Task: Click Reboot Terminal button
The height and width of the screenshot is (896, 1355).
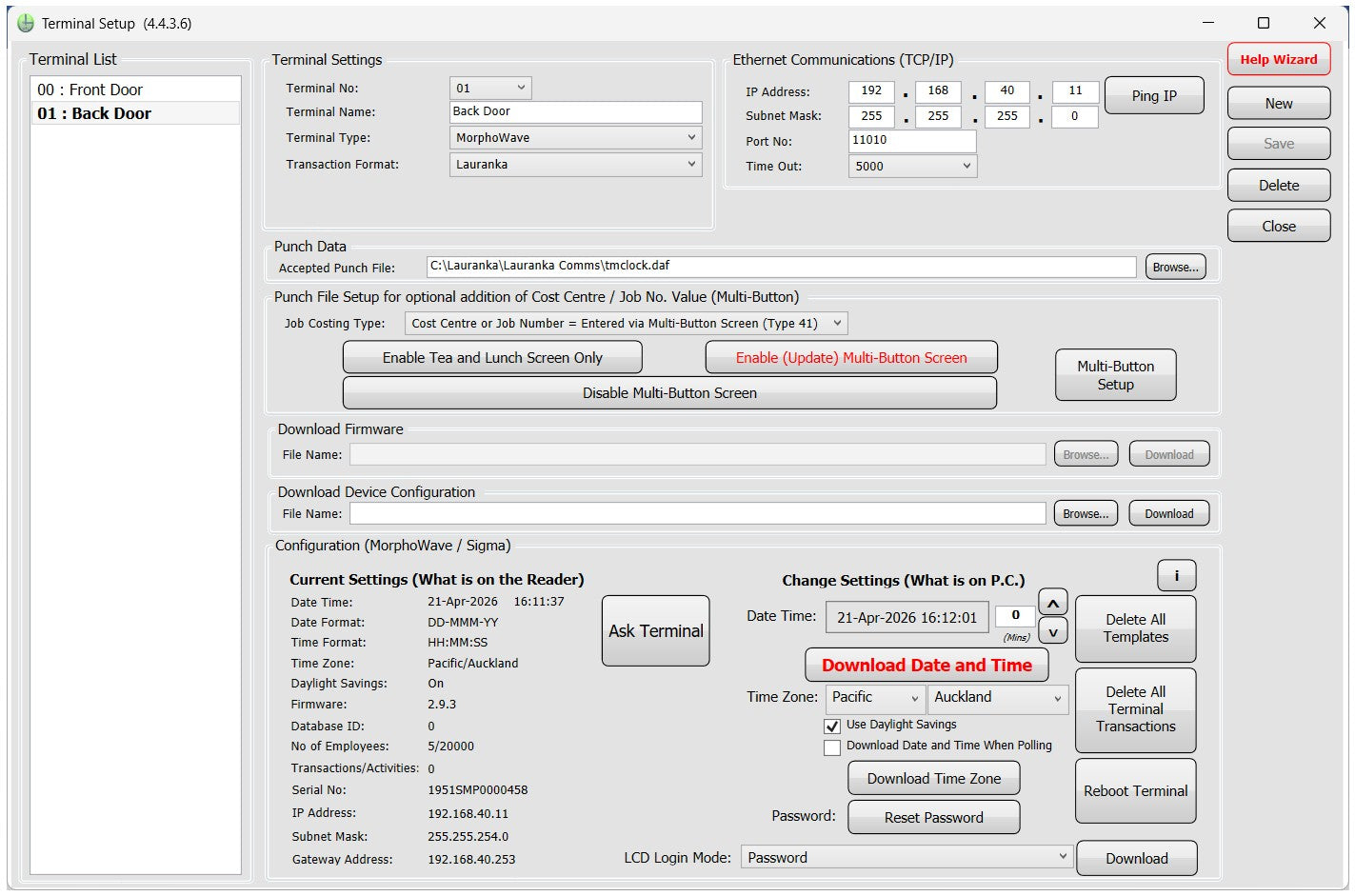Action: click(x=1136, y=791)
